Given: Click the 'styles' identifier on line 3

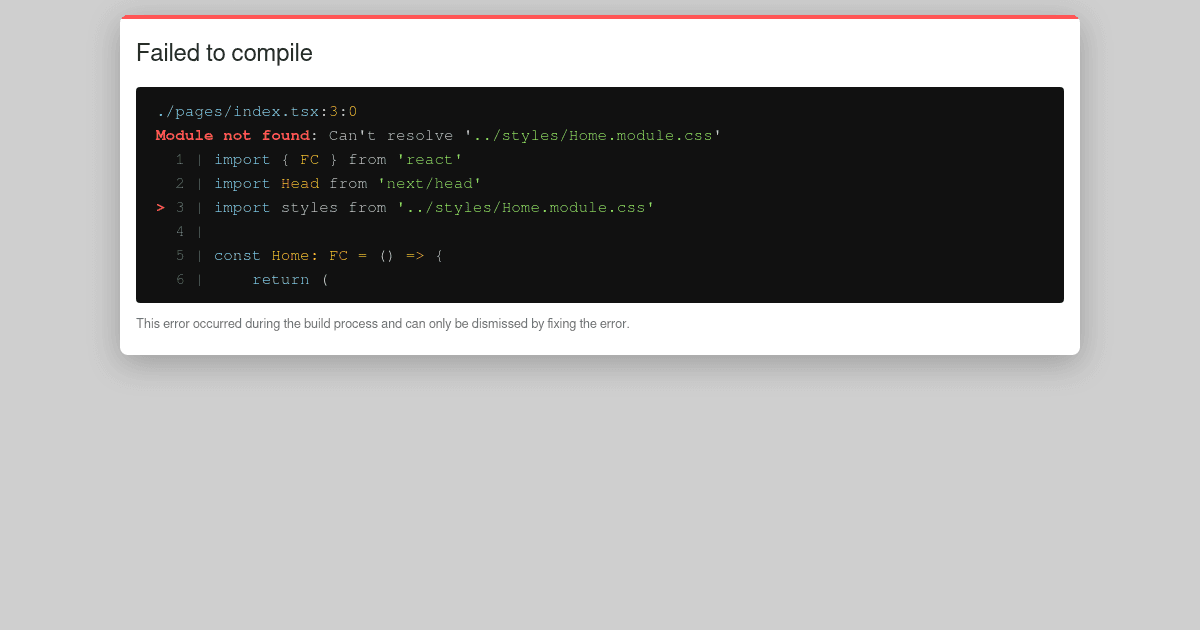Looking at the screenshot, I should click(309, 207).
